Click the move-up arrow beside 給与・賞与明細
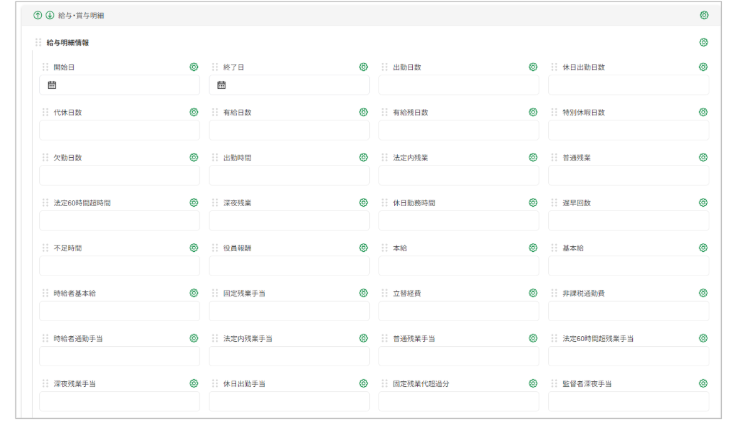 pos(38,15)
